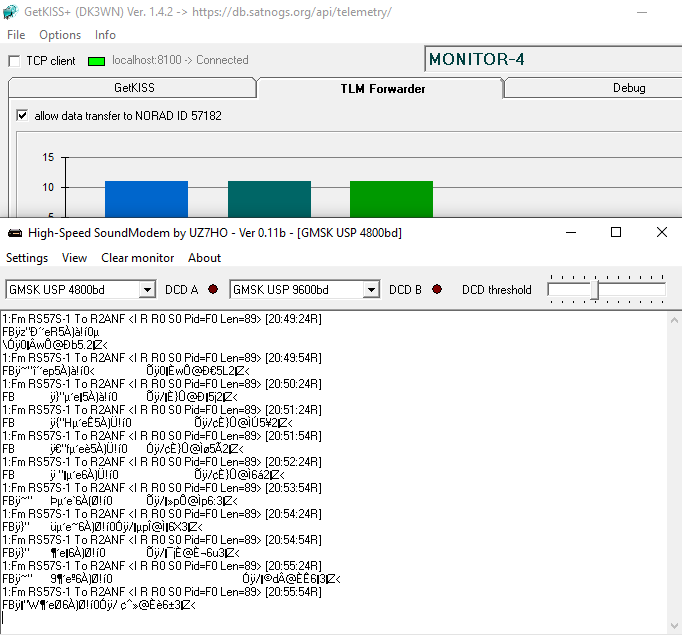
Task: Maximize the SoundModem window
Action: pos(616,233)
